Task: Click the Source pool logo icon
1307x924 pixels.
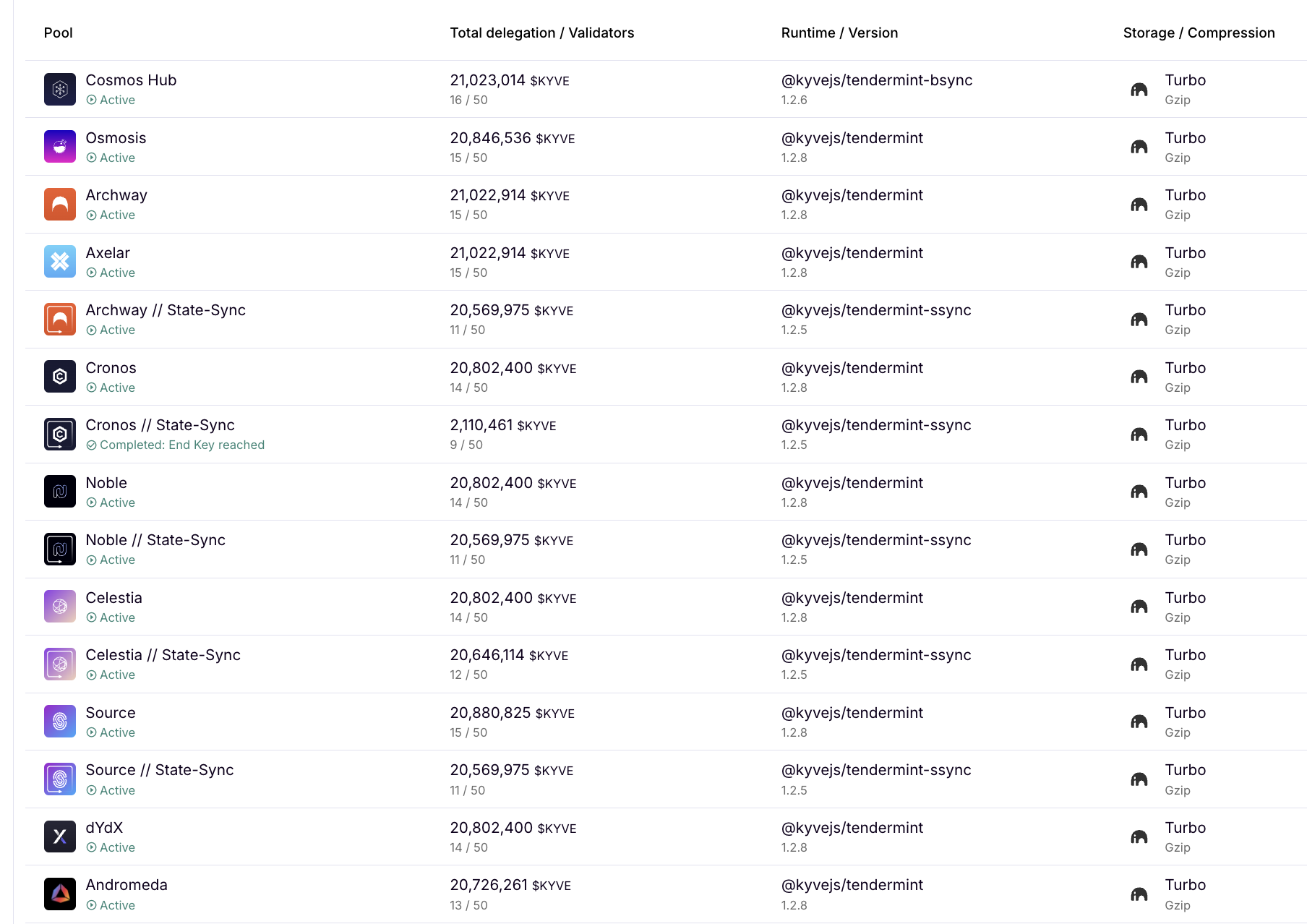Action: (x=60, y=722)
